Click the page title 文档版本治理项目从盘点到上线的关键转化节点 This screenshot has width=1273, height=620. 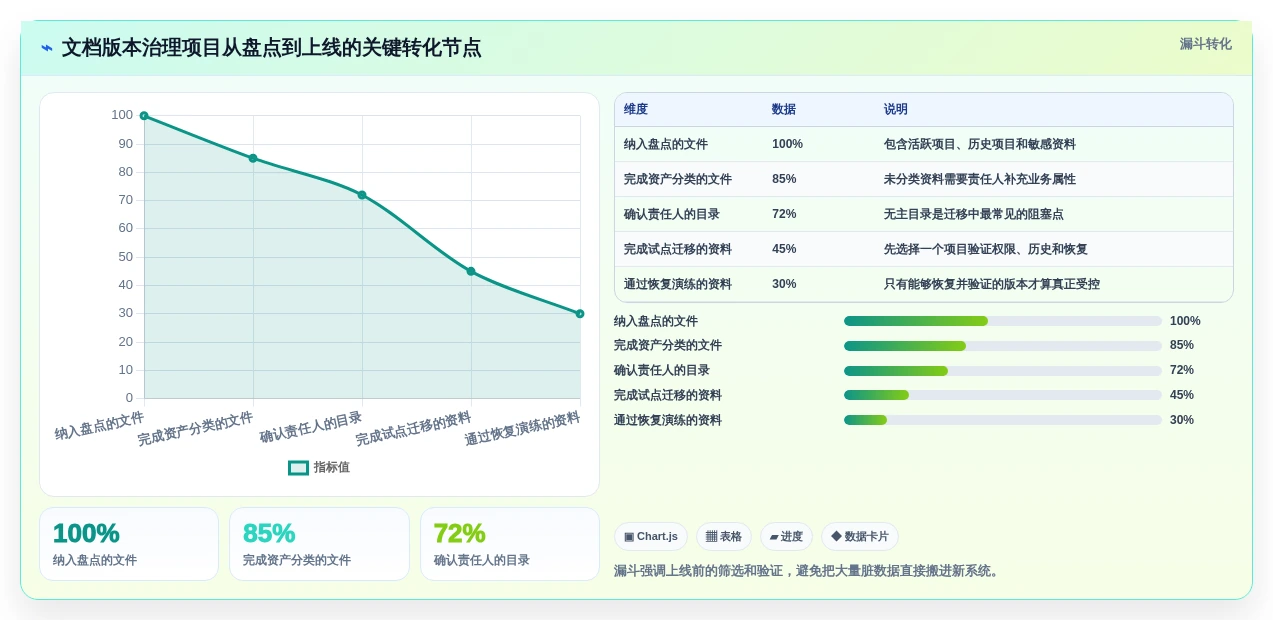271,48
